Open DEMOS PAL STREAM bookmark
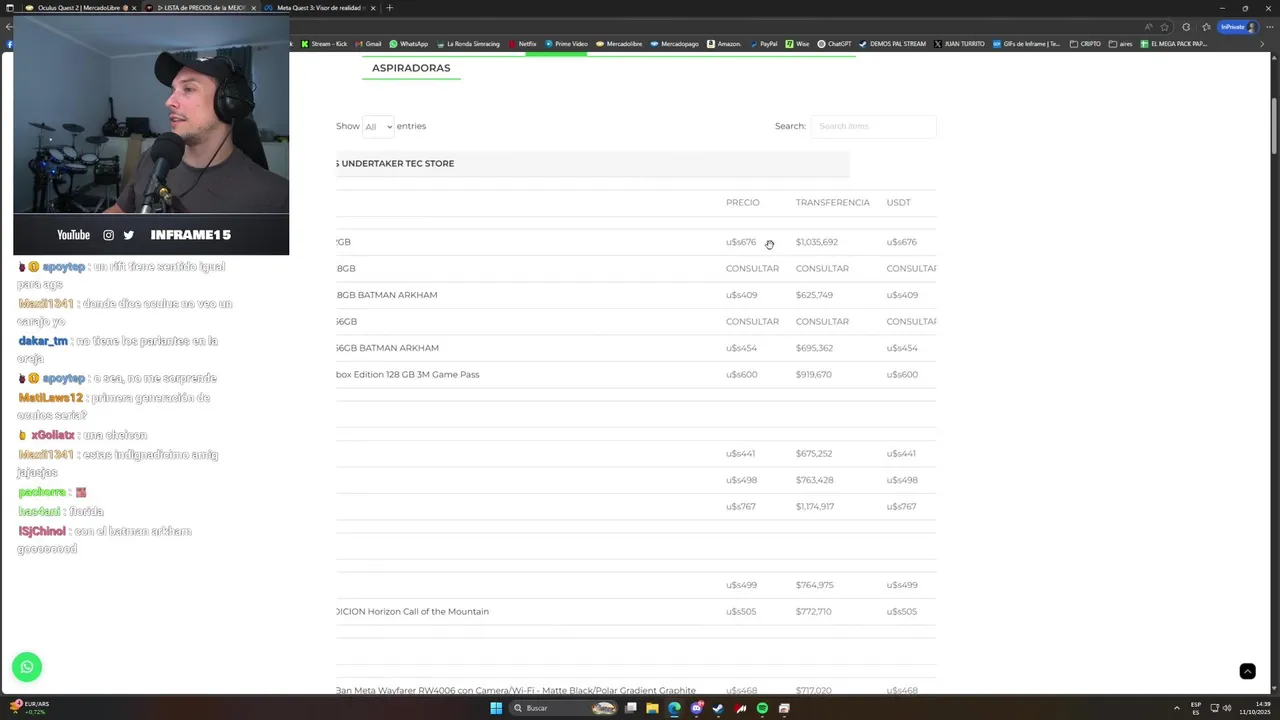Viewport: 1280px width, 720px height. click(x=893, y=44)
